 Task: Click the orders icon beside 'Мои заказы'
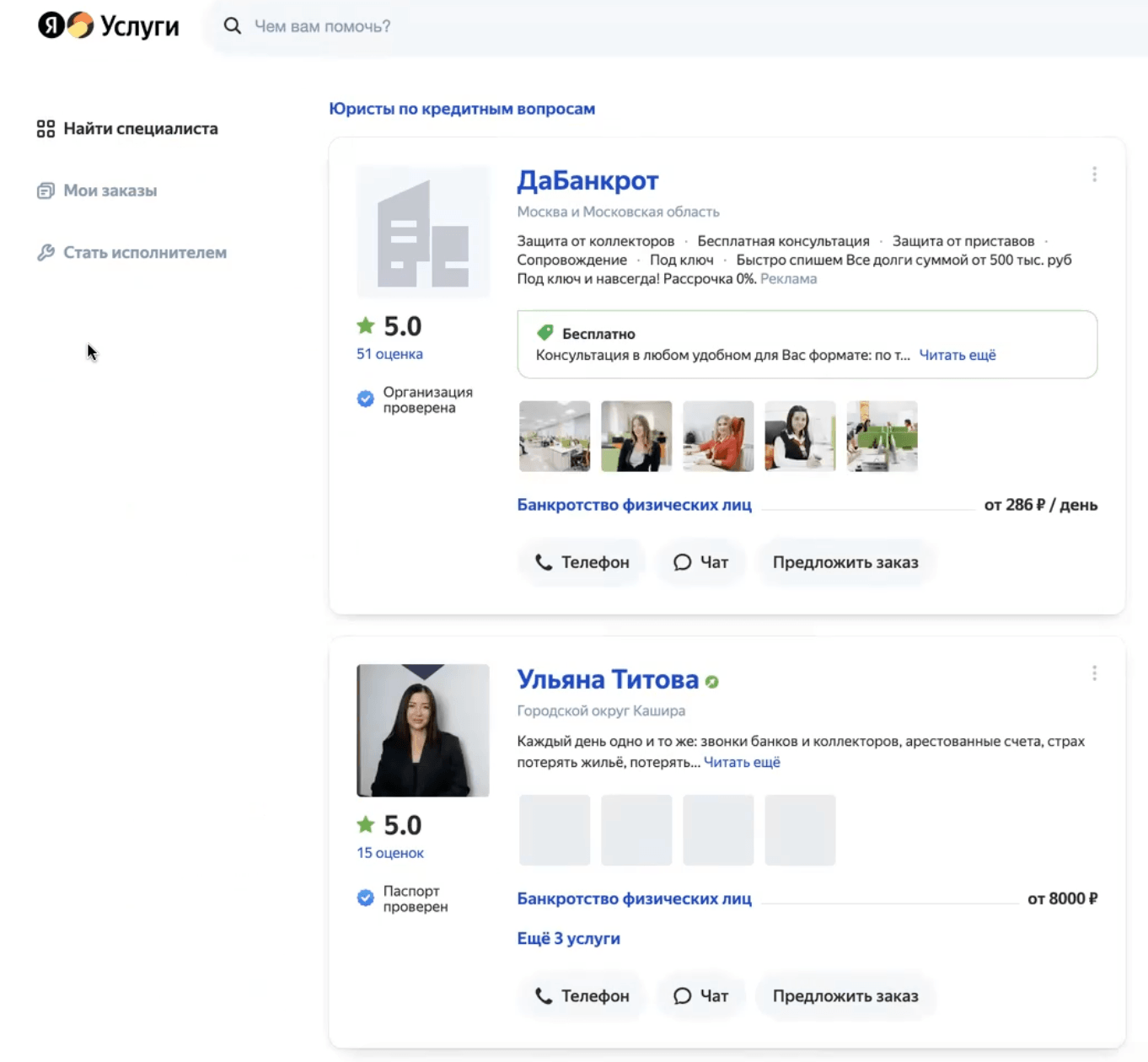pyautogui.click(x=46, y=190)
